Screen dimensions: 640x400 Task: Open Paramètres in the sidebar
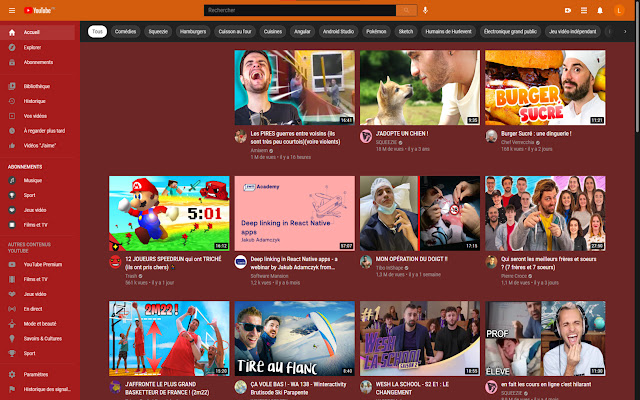[36, 375]
